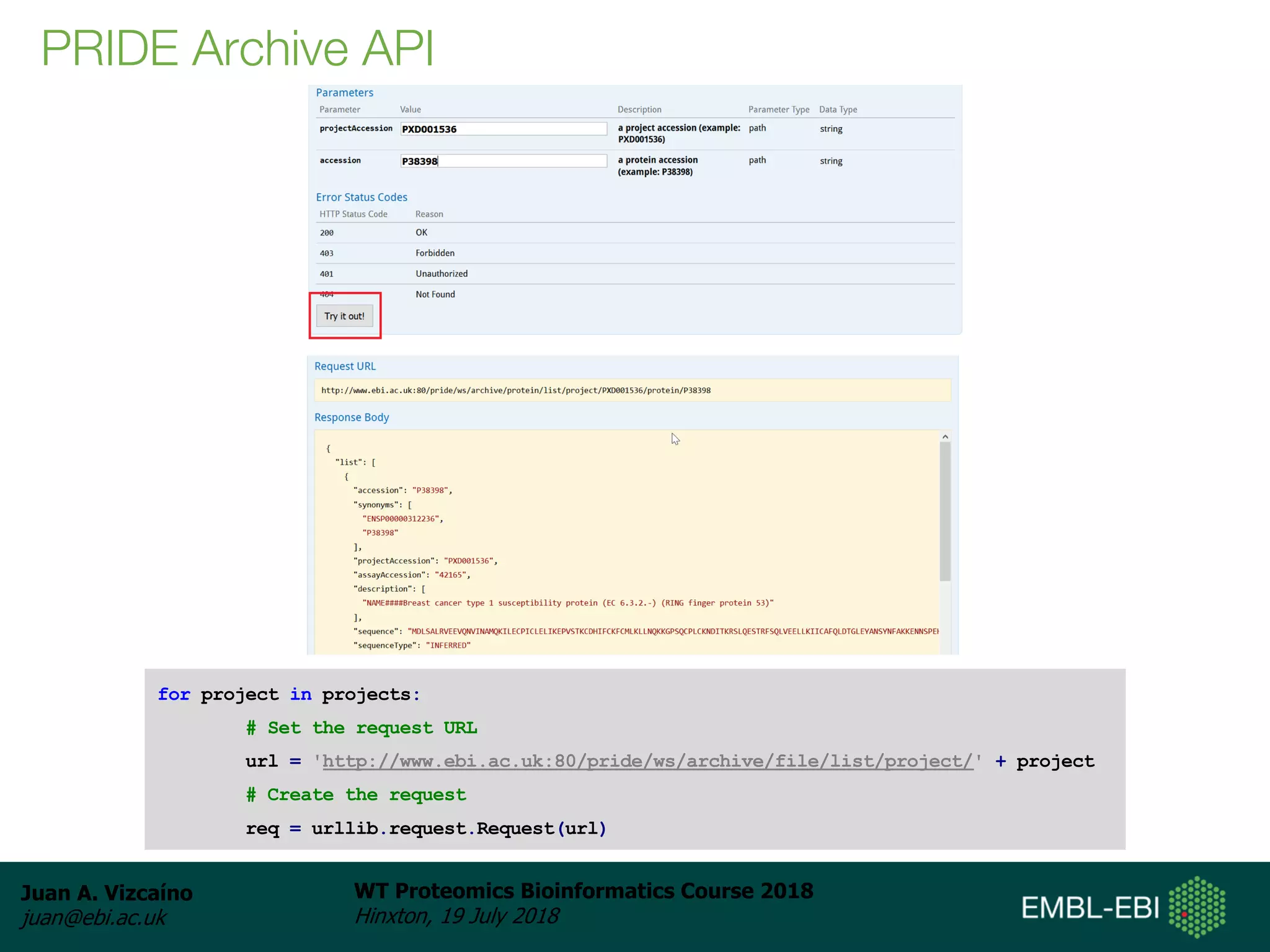
Task: Click the accession input field containing P38398
Action: 504,161
